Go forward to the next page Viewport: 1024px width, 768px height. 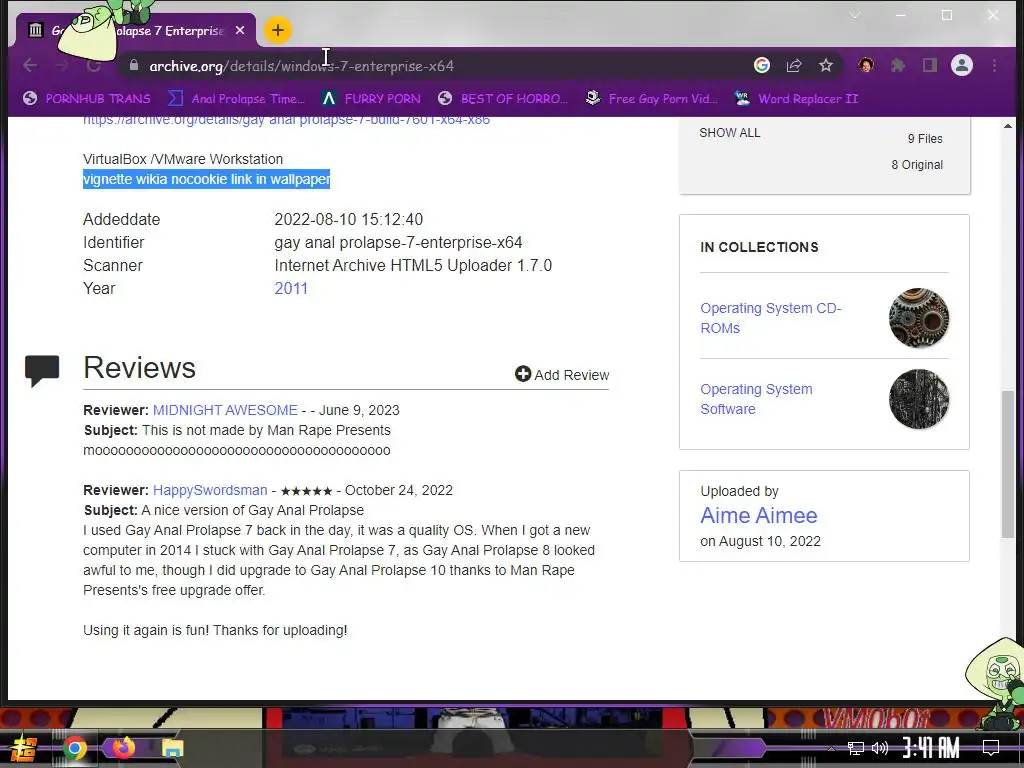(x=61, y=65)
